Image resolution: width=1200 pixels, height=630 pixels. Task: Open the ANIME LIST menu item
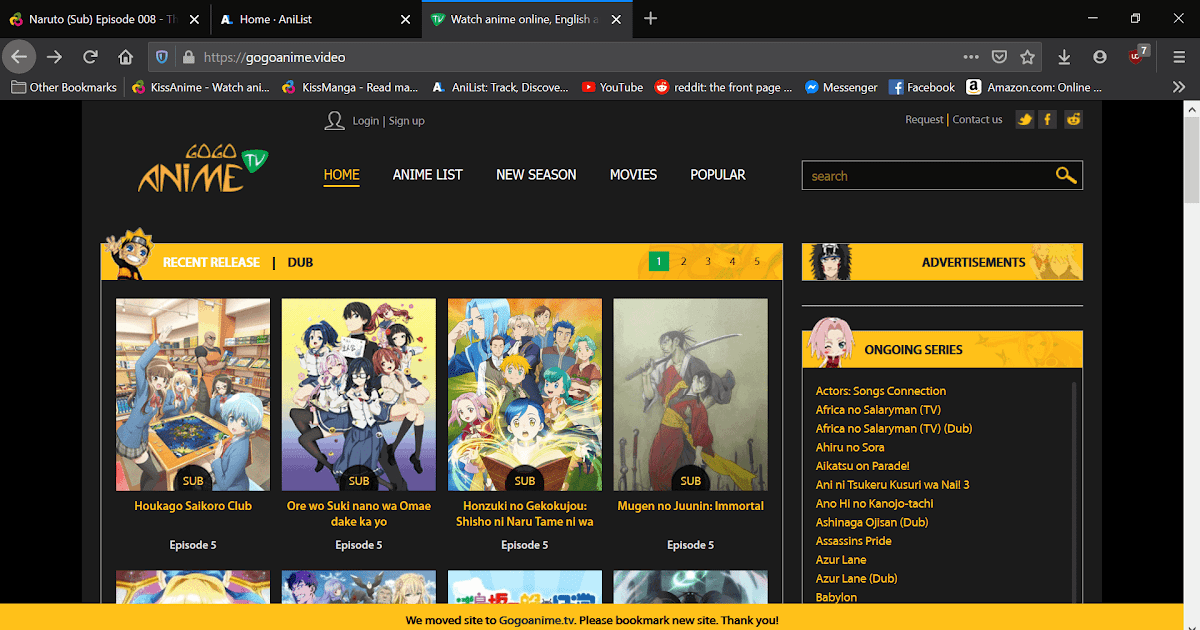click(427, 174)
